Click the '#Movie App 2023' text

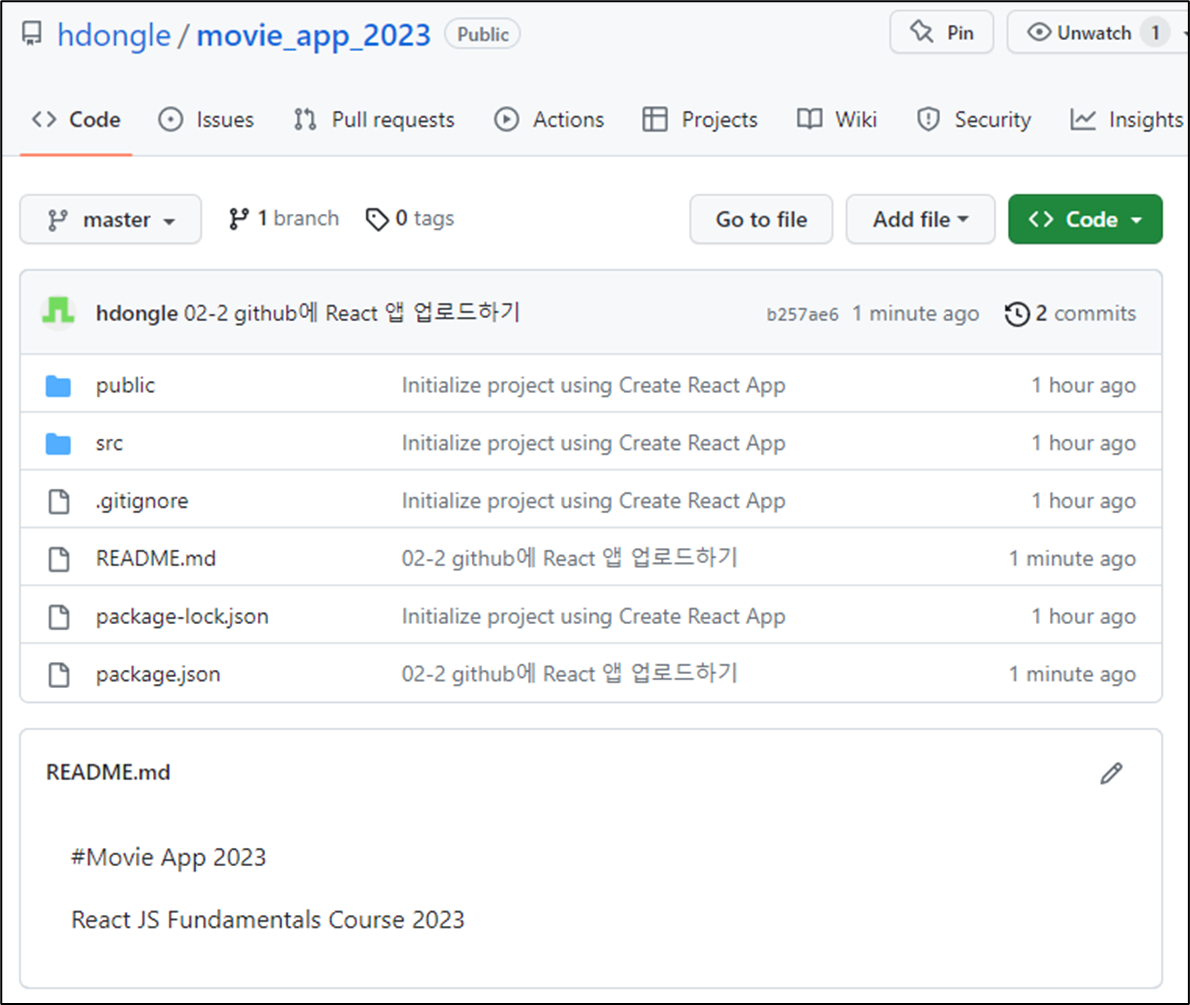tap(168, 857)
